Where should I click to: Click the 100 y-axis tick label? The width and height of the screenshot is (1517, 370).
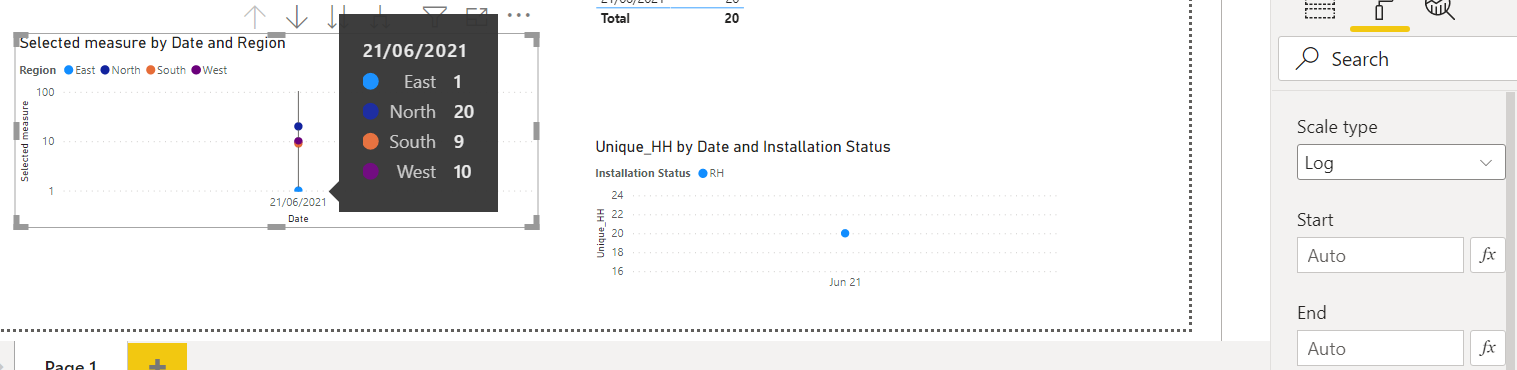[x=44, y=92]
